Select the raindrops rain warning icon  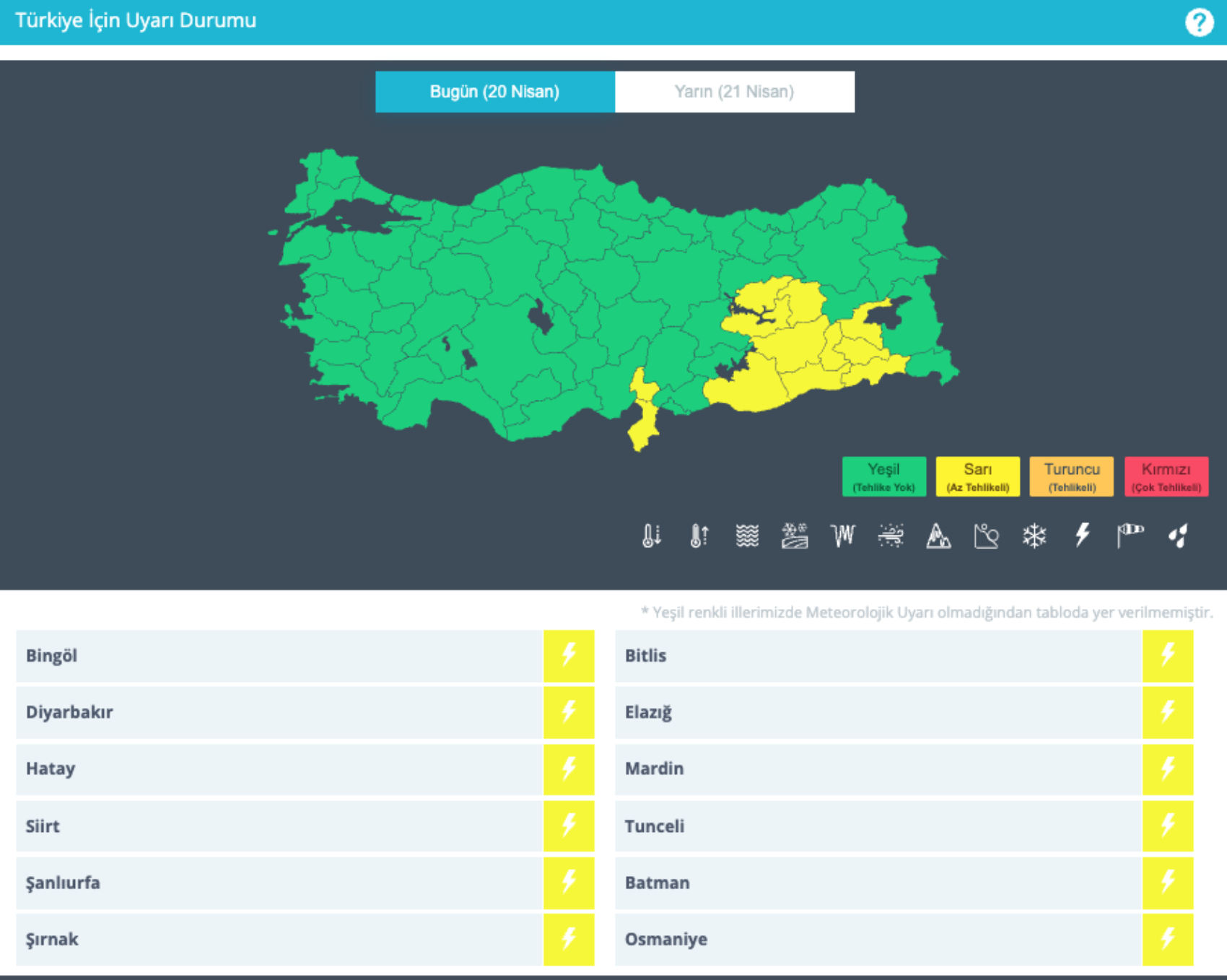click(x=1177, y=535)
